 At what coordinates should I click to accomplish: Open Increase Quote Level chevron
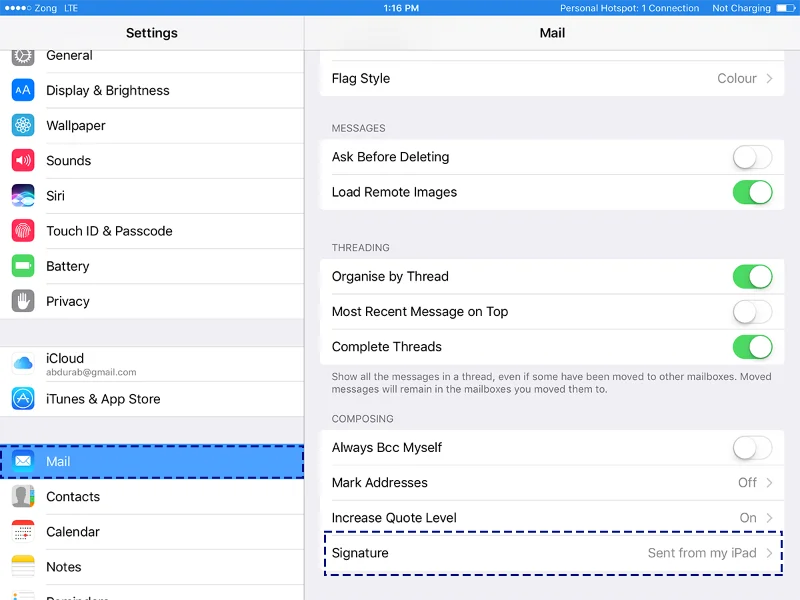point(769,518)
